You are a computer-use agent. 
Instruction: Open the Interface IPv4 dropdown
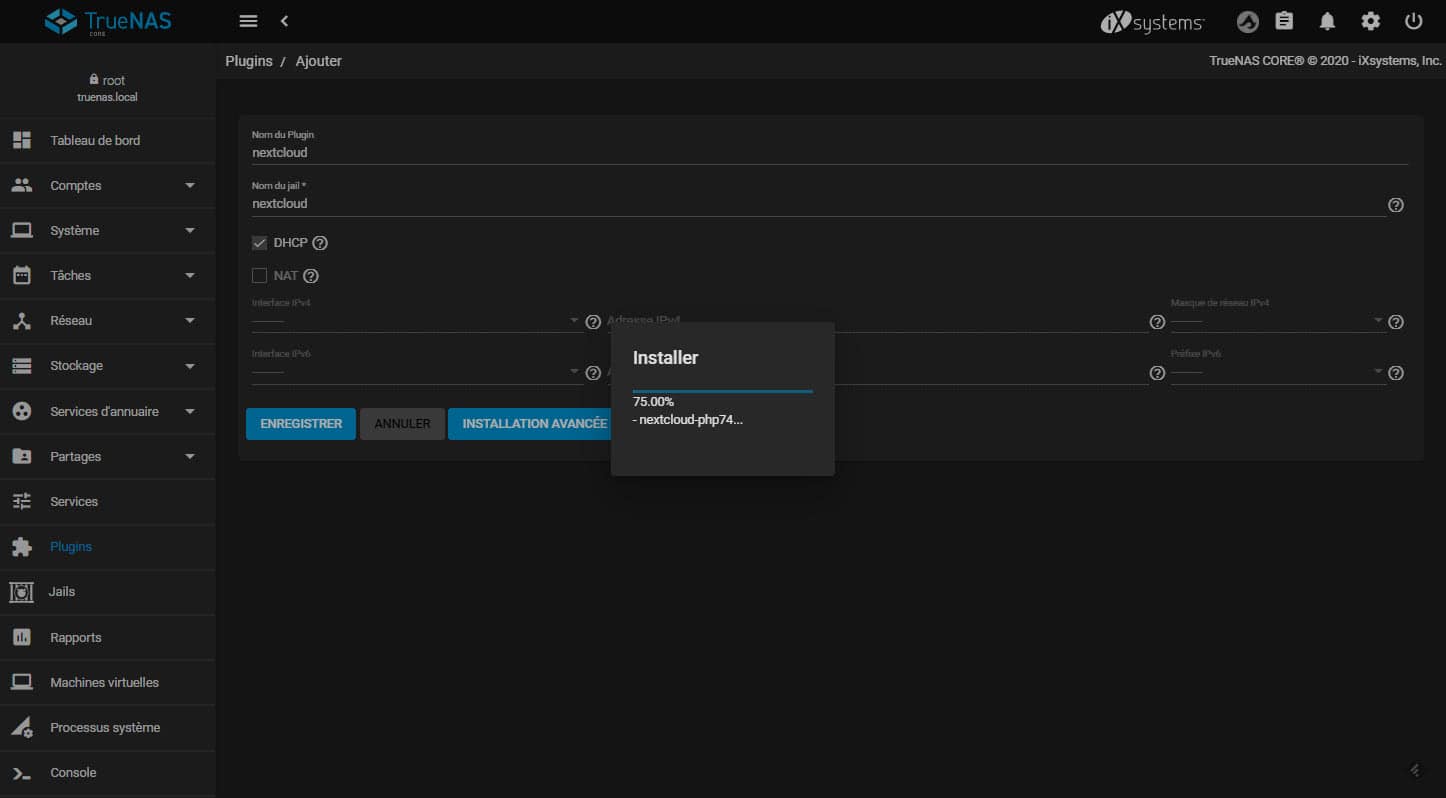(x=416, y=321)
